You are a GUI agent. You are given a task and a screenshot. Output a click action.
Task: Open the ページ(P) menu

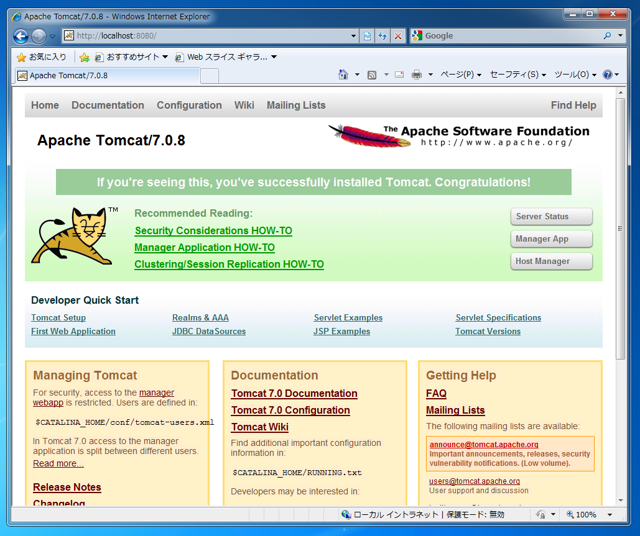point(461,75)
